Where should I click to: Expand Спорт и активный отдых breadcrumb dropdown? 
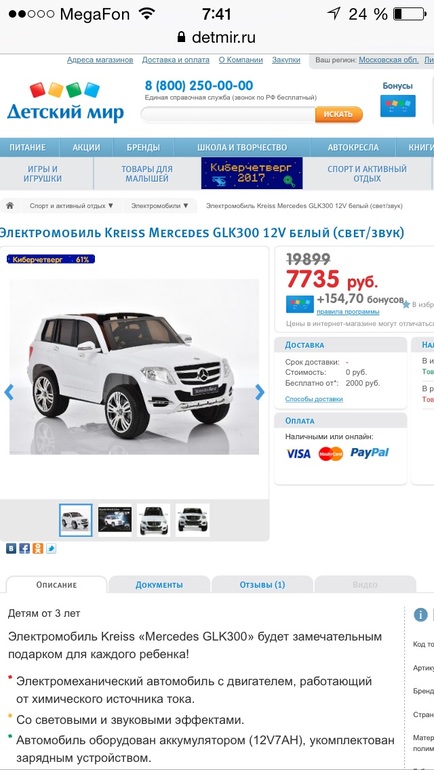(71, 206)
